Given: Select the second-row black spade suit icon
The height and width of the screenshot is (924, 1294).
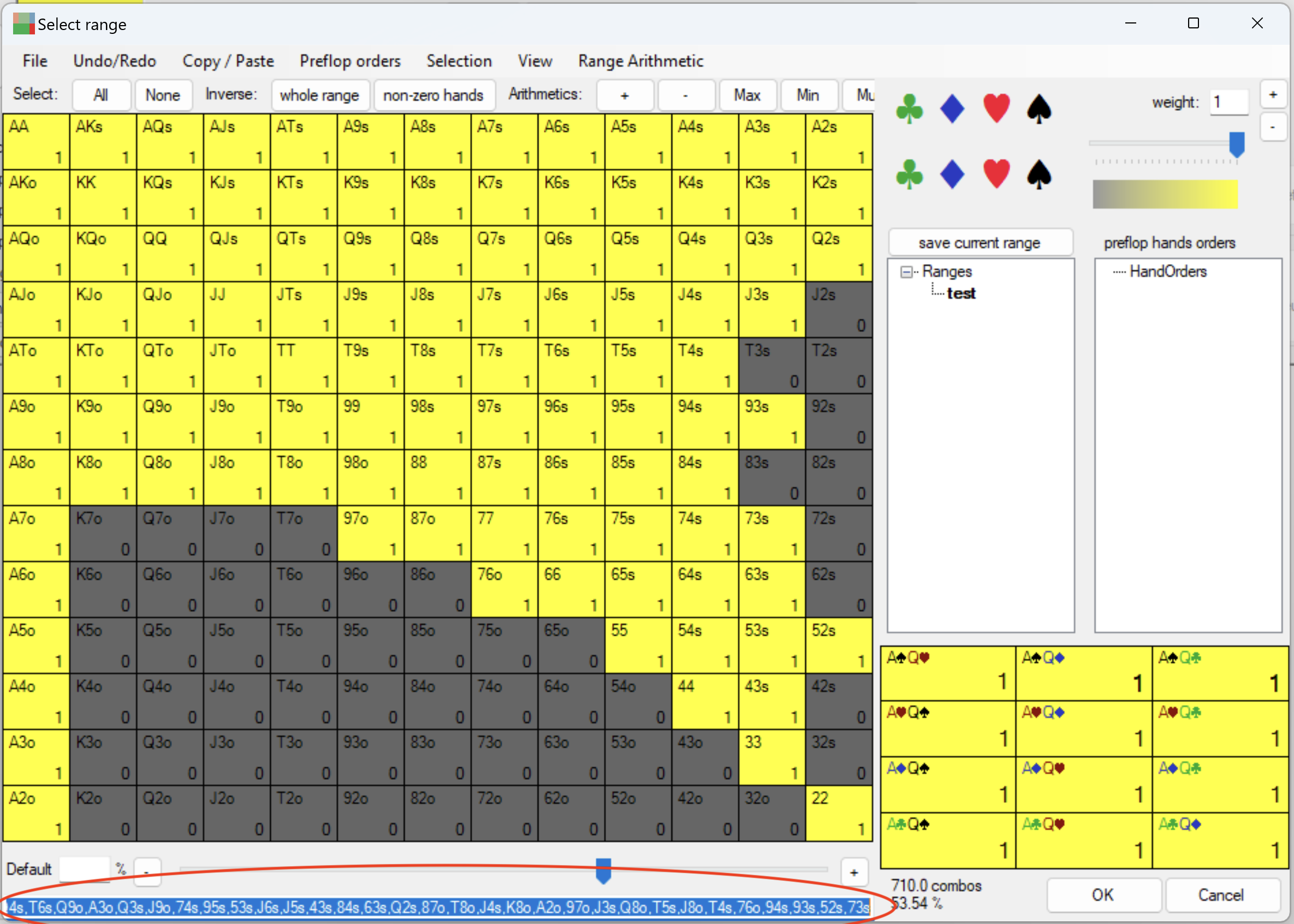Looking at the screenshot, I should pyautogui.click(x=1040, y=174).
